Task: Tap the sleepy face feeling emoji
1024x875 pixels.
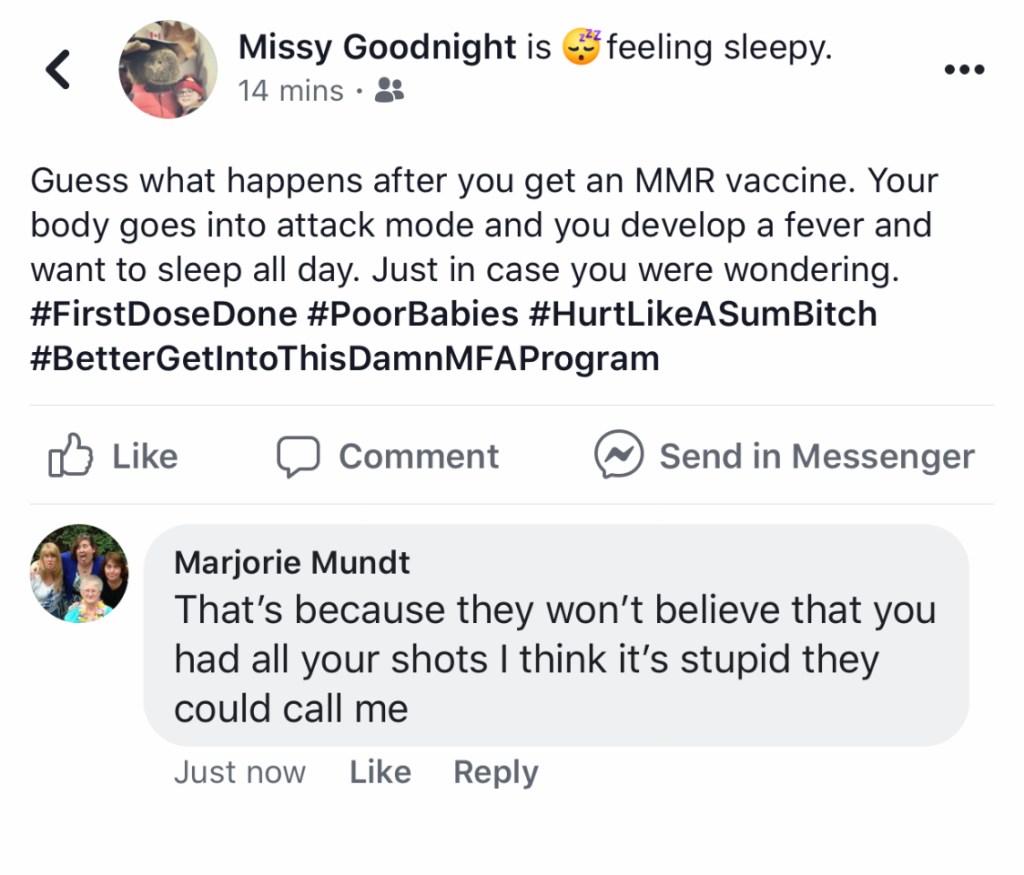Action: coord(580,47)
